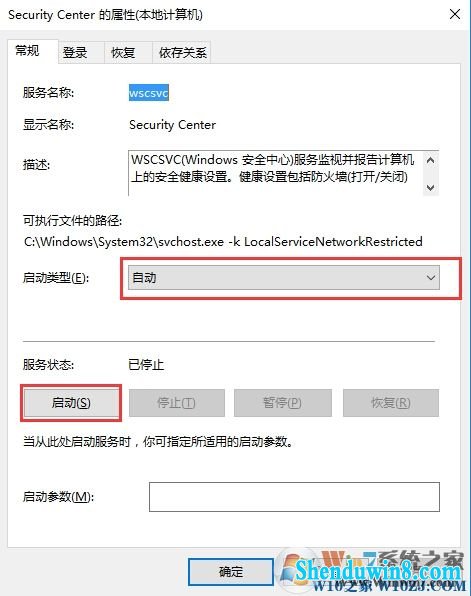This screenshot has width=471, height=596.
Task: Click the 恢复(R) button
Action: click(391, 403)
